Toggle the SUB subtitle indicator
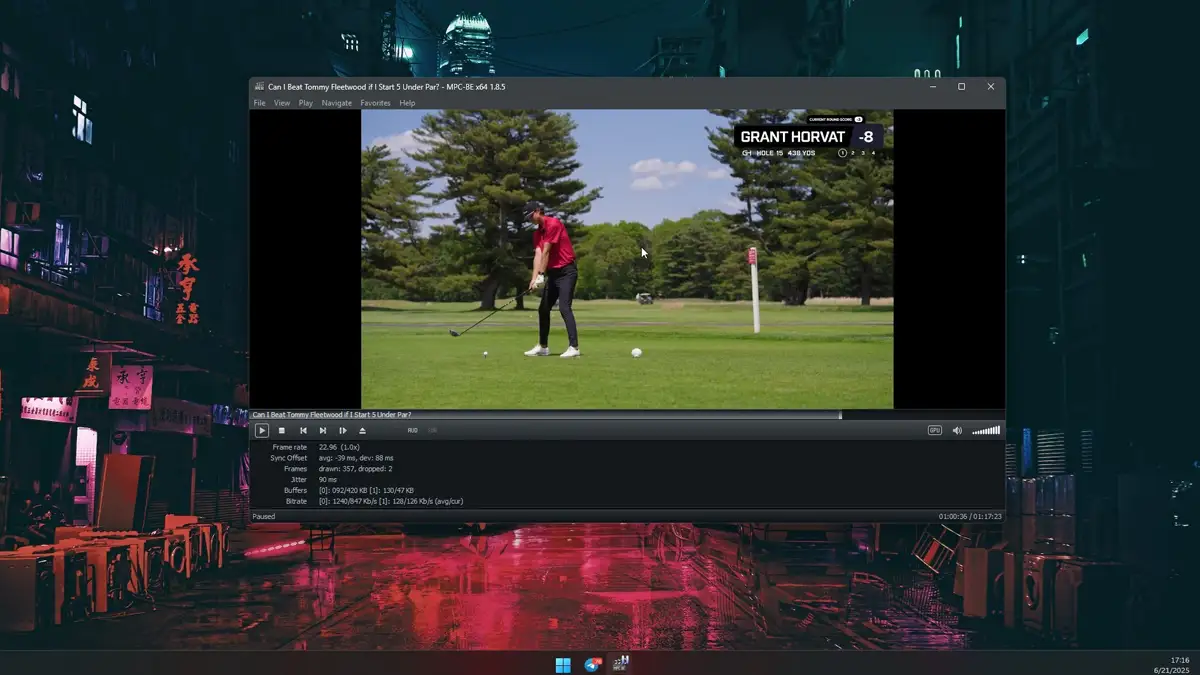This screenshot has height=675, width=1200. (433, 430)
